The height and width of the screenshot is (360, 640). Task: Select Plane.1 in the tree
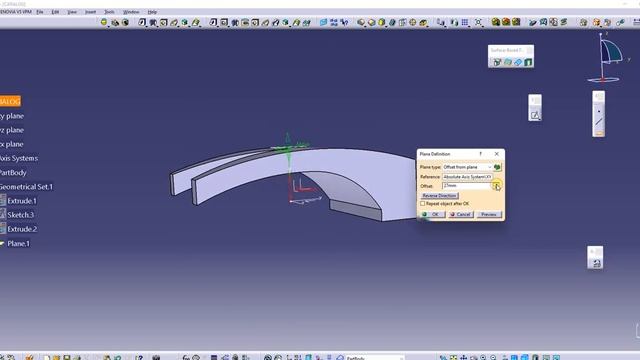click(18, 243)
